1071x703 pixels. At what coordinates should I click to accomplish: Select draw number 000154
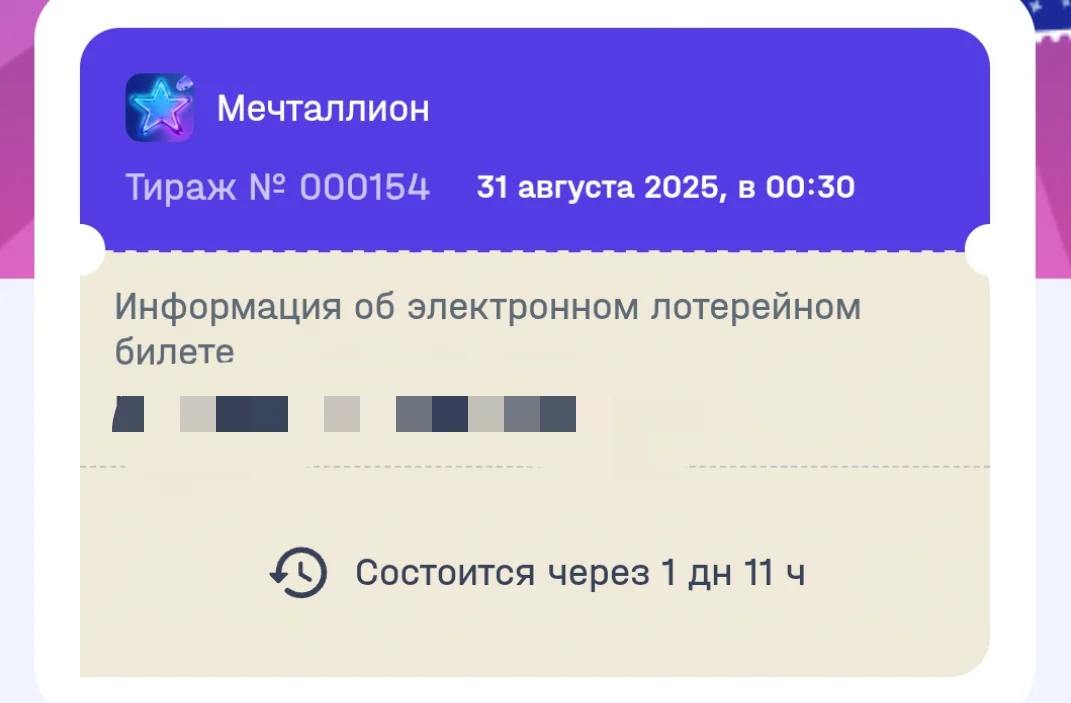tap(365, 187)
